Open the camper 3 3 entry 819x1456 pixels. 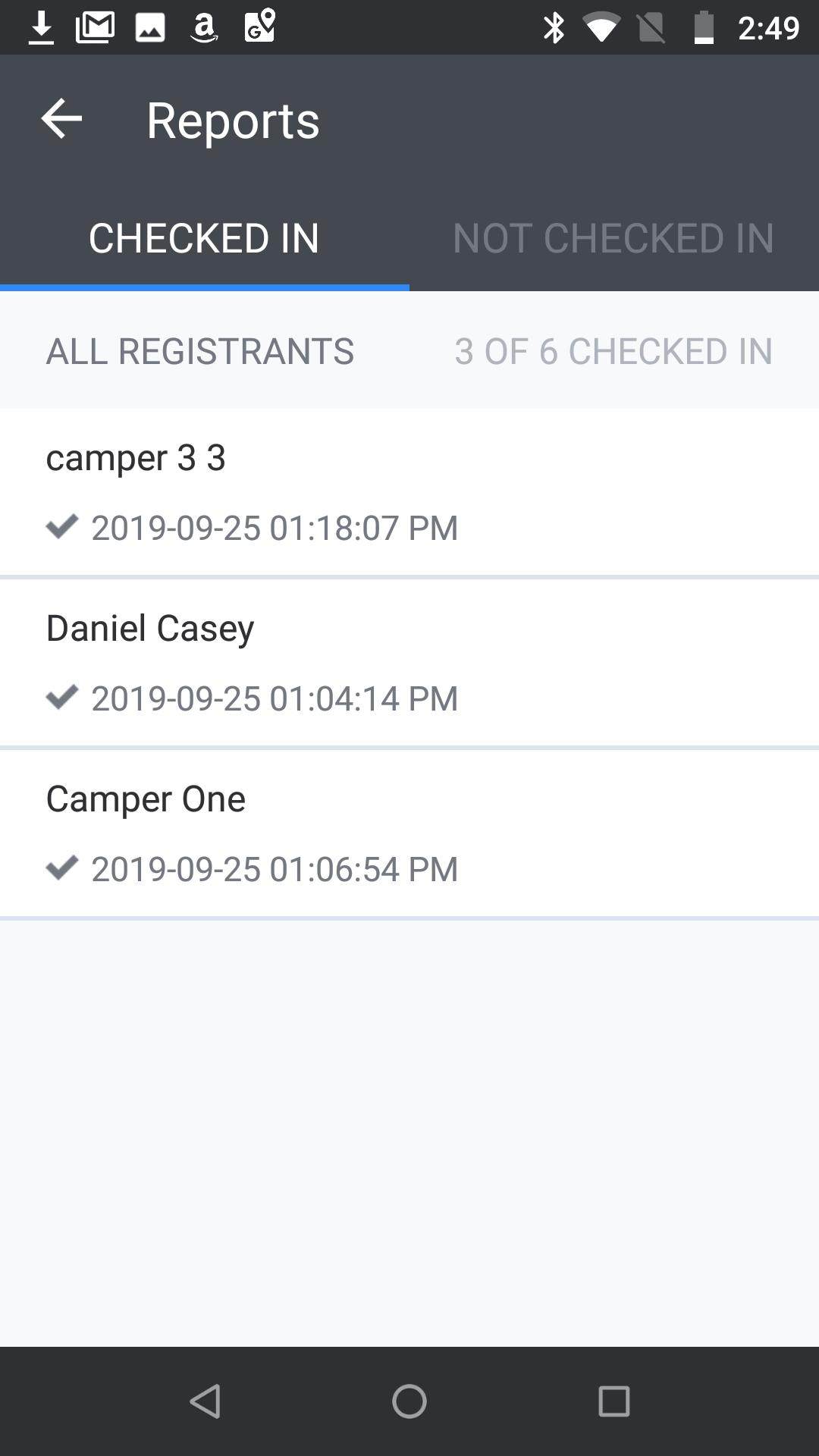coord(409,492)
